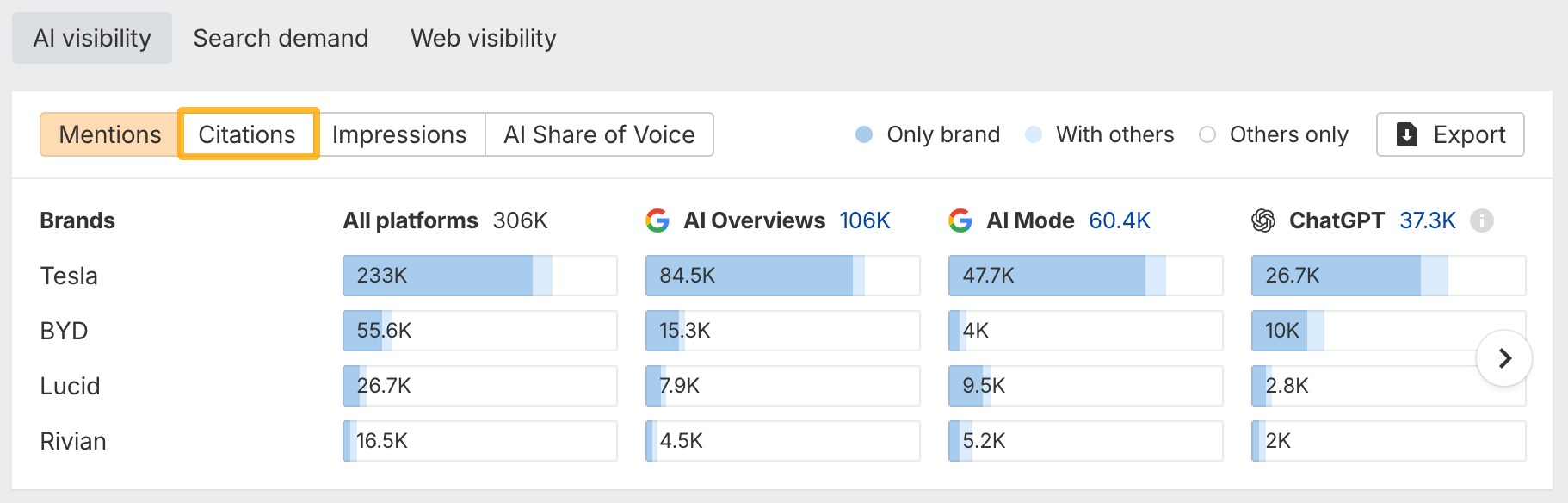
Task: Open the AI Mode 60.4K link
Action: tap(1119, 220)
